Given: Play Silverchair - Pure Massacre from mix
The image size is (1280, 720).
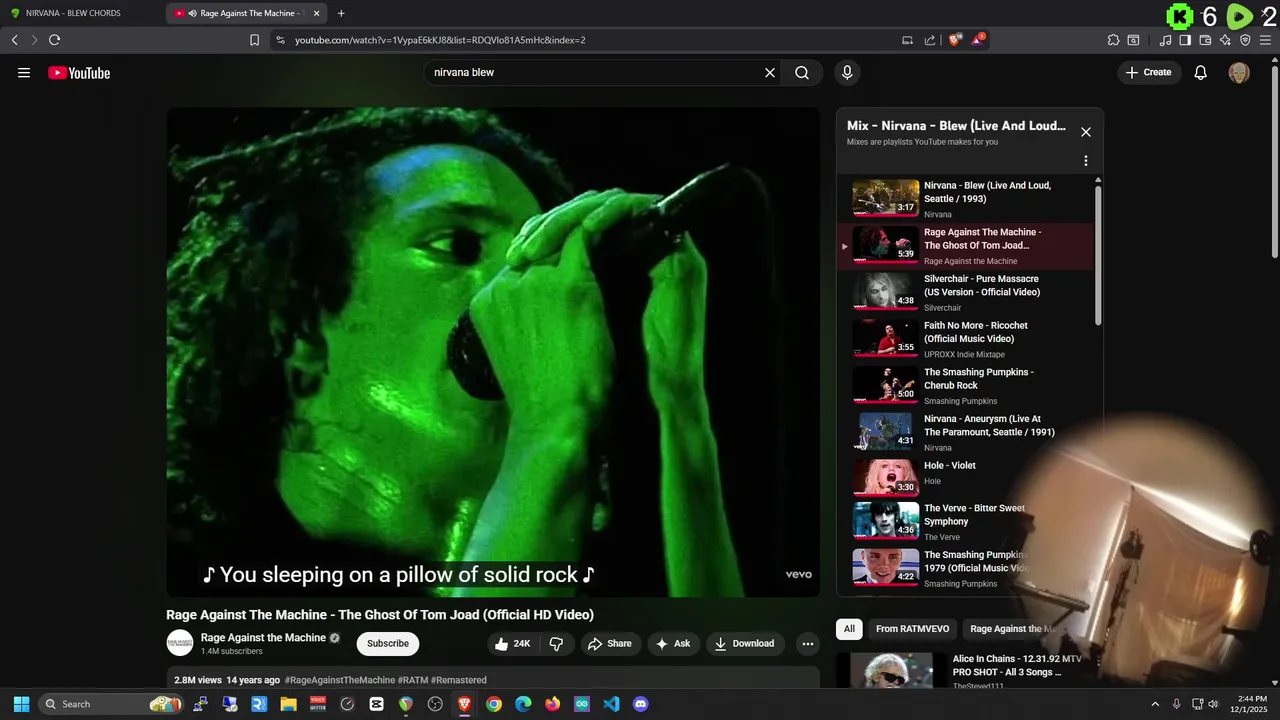Looking at the screenshot, I should (966, 293).
